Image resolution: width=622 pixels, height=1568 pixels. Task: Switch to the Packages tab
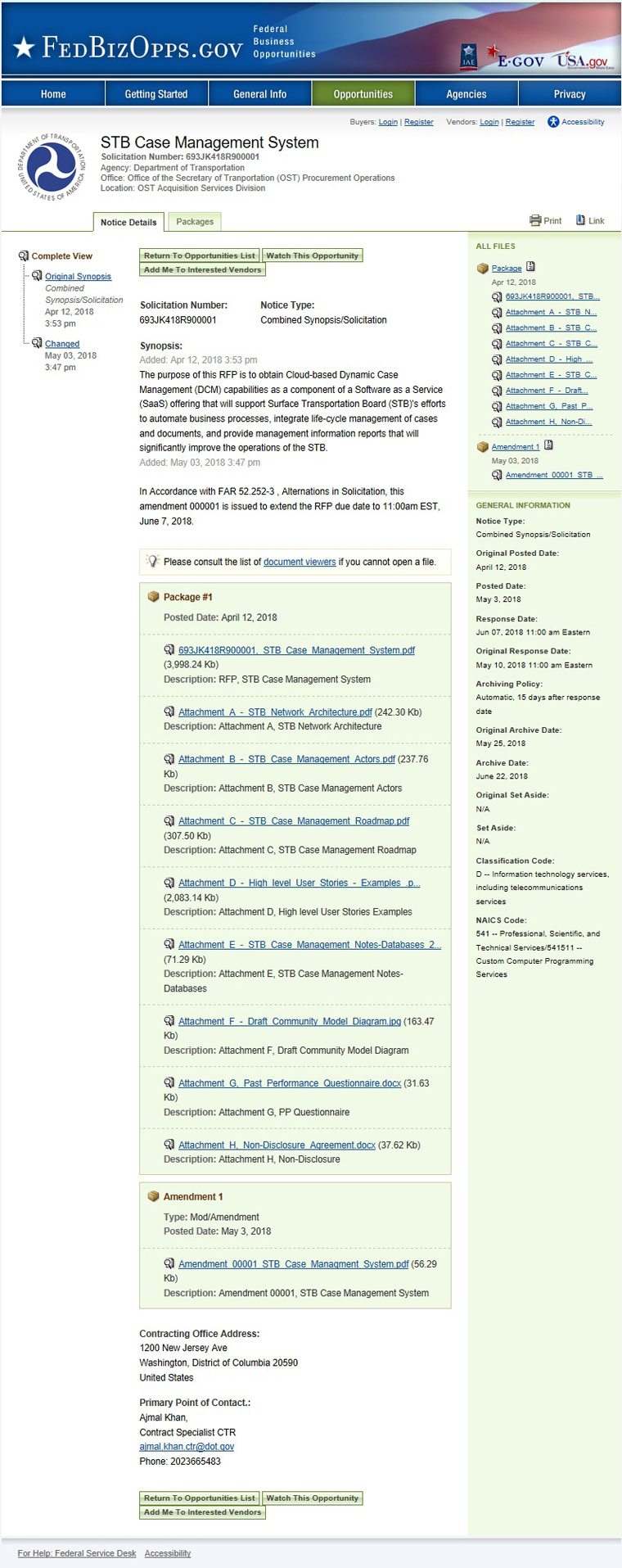click(x=195, y=222)
